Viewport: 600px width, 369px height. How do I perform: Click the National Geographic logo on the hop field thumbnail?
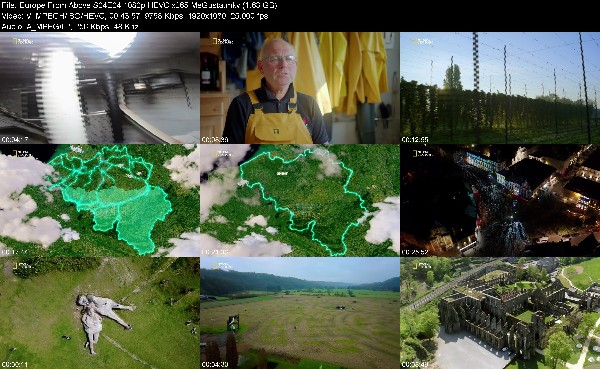pyautogui.click(x=422, y=41)
